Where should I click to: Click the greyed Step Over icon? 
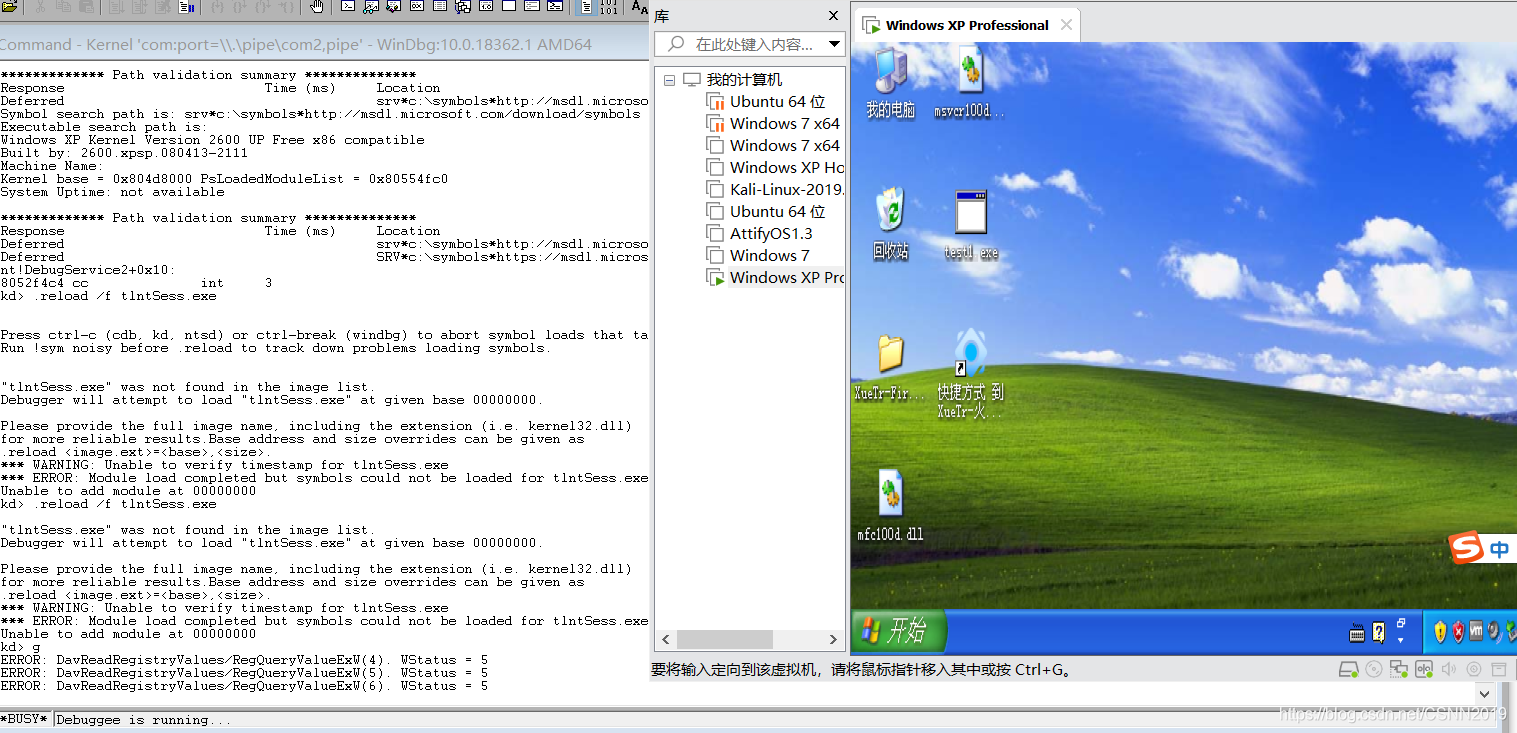click(241, 7)
